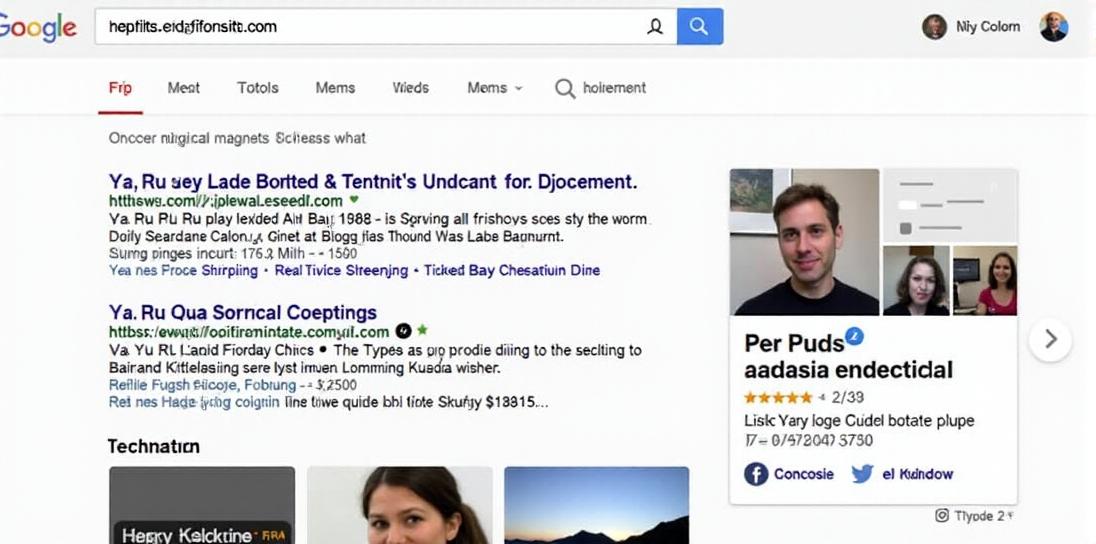Click the blue verified badge beside Per Puds
This screenshot has height=544, width=1096.
coord(854,337)
